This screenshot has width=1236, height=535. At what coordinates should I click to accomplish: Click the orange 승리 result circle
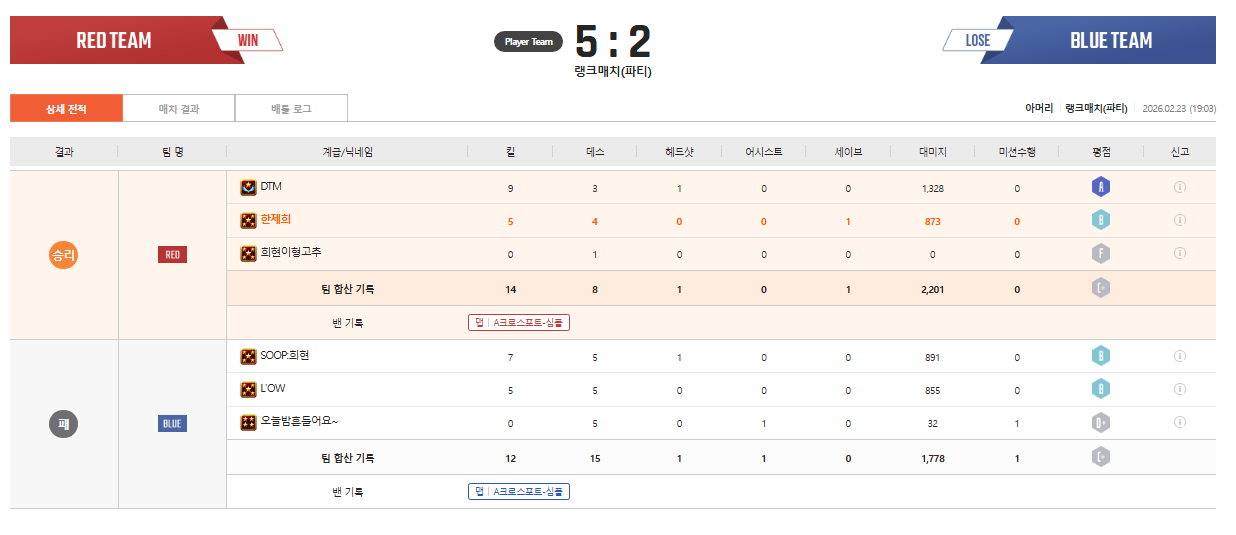(x=64, y=255)
